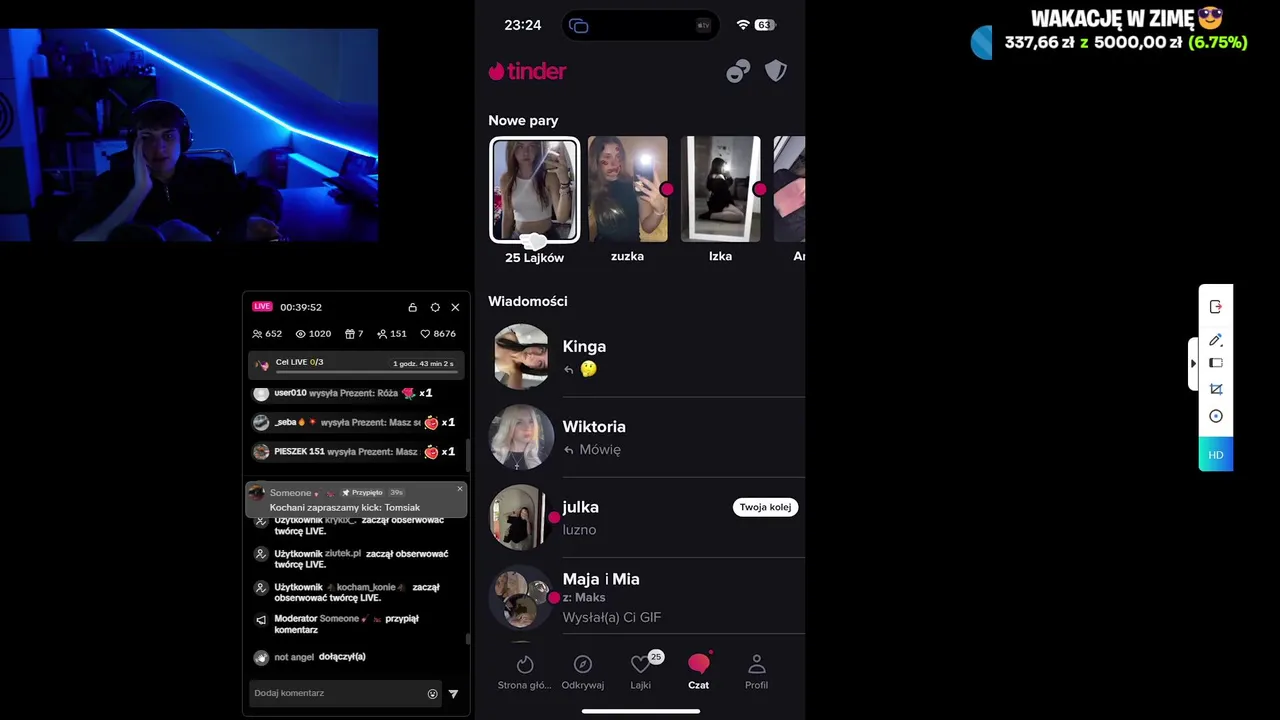The image size is (1280, 720).
Task: Click the not angel joined message
Action: click(311, 657)
